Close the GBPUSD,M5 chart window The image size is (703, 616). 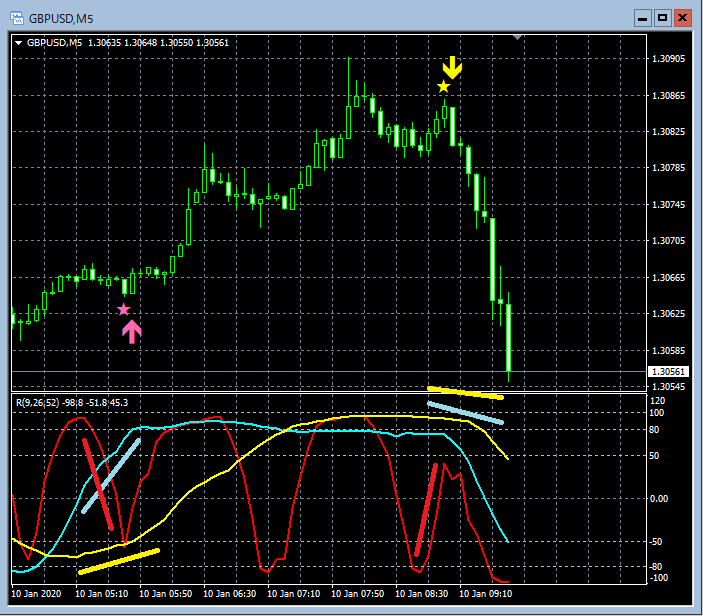683,18
